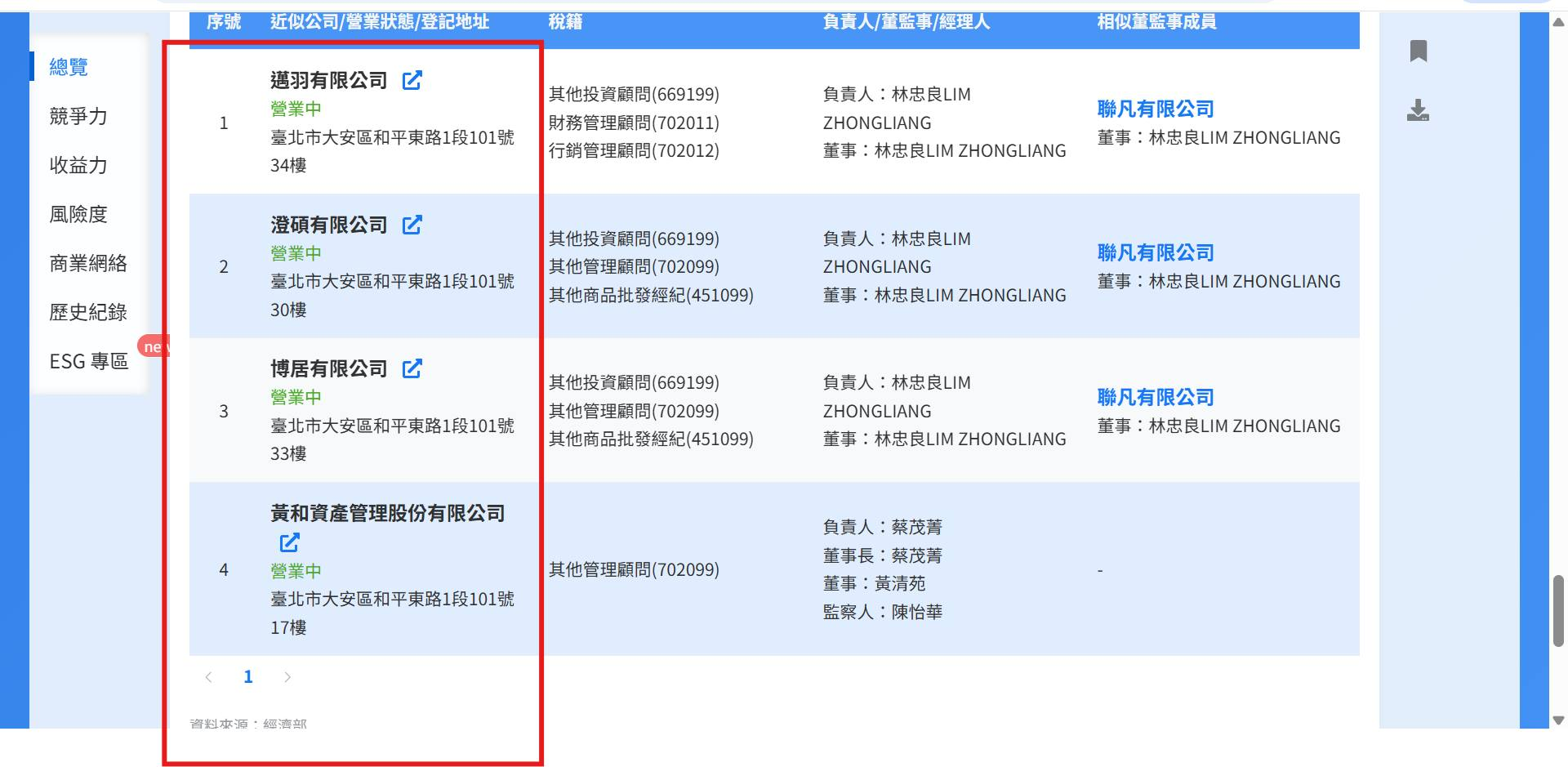This screenshot has width=1568, height=767.
Task: Open 聯凡有限公司 in the 澄碩 row
Action: coord(1155,252)
